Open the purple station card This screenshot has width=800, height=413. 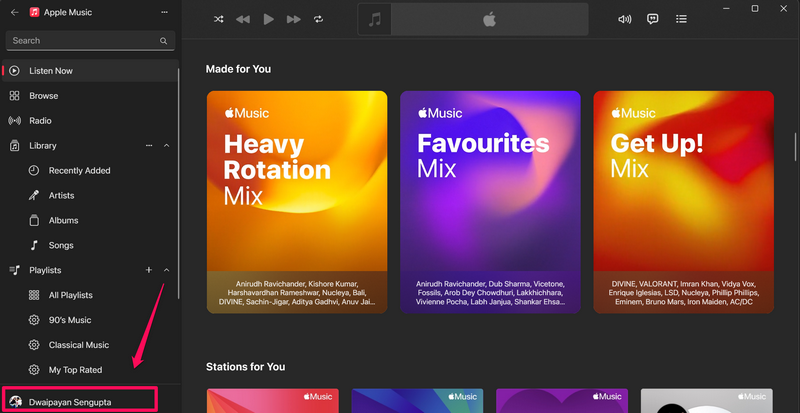[x=562, y=401]
